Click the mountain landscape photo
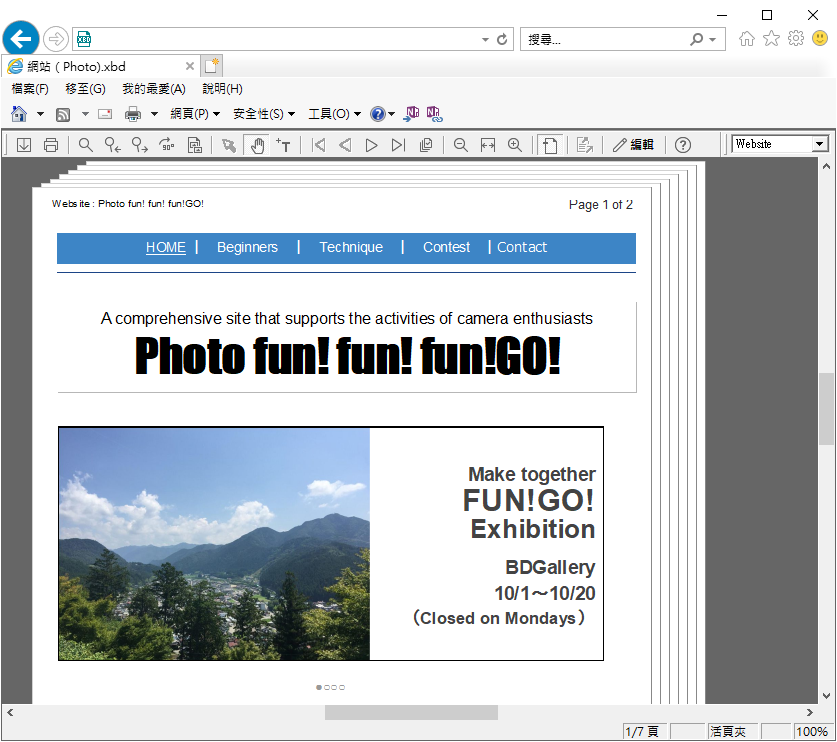 [215, 544]
